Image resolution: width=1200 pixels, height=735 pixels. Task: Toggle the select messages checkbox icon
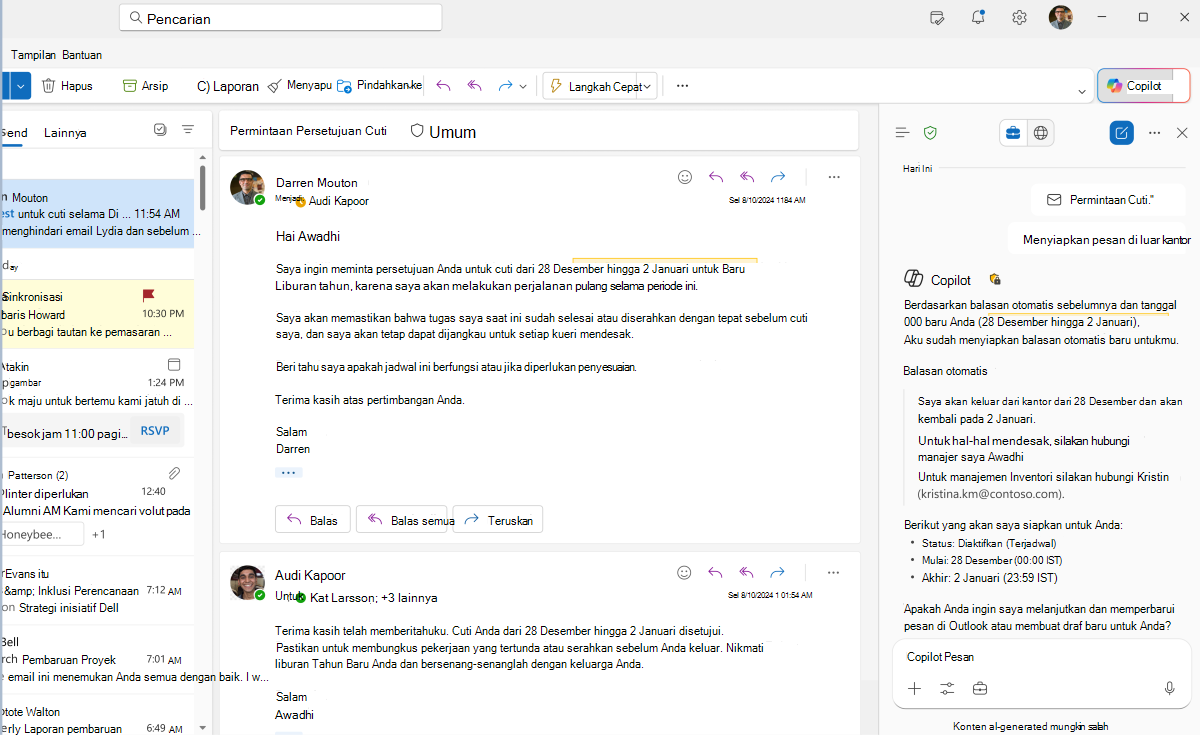(x=160, y=130)
